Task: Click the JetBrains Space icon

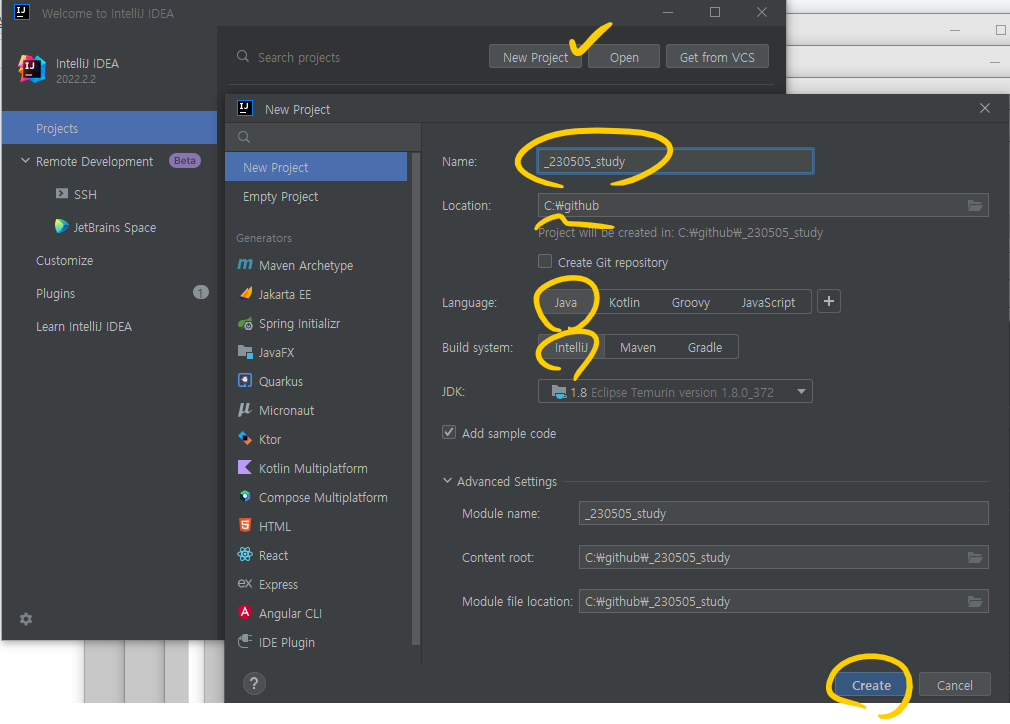Action: (62, 226)
